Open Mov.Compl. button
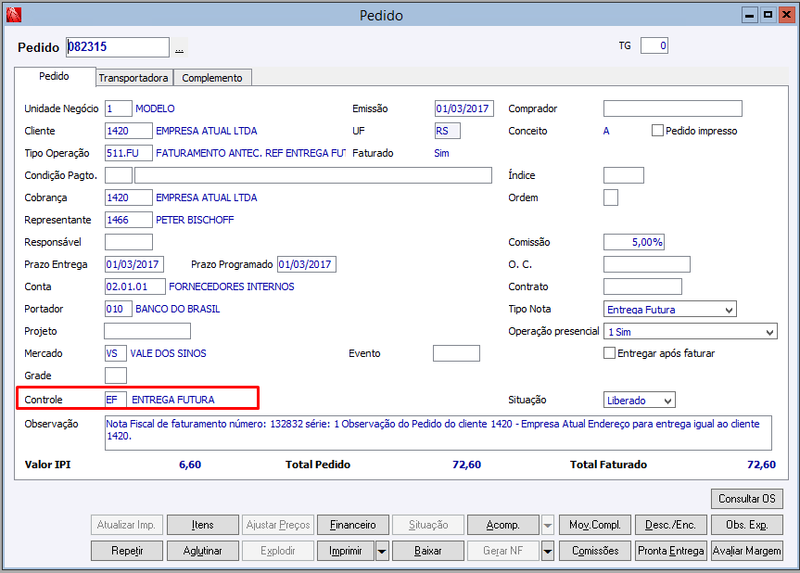 pyautogui.click(x=595, y=525)
